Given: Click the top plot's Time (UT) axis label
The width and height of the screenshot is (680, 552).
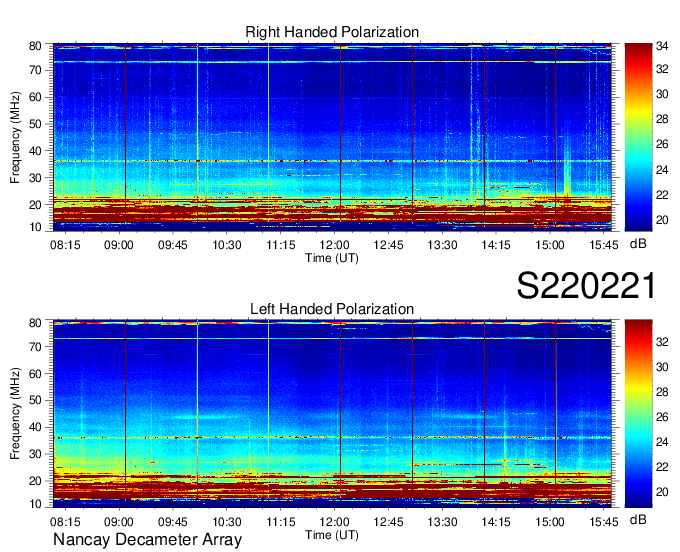Looking at the screenshot, I should (332, 258).
